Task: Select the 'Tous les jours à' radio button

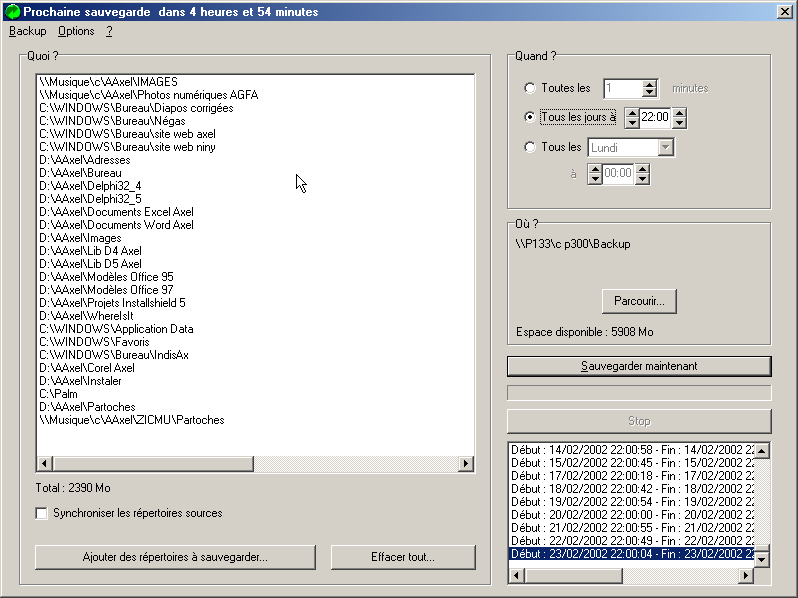Action: (530, 117)
